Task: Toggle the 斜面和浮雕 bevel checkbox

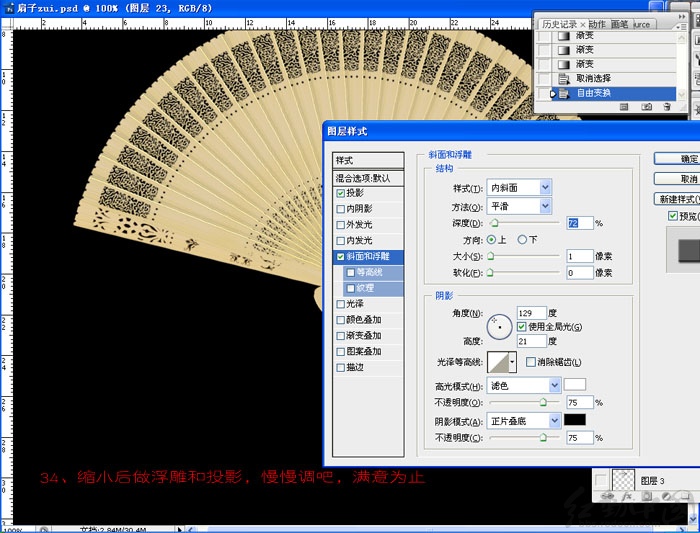Action: [x=341, y=257]
